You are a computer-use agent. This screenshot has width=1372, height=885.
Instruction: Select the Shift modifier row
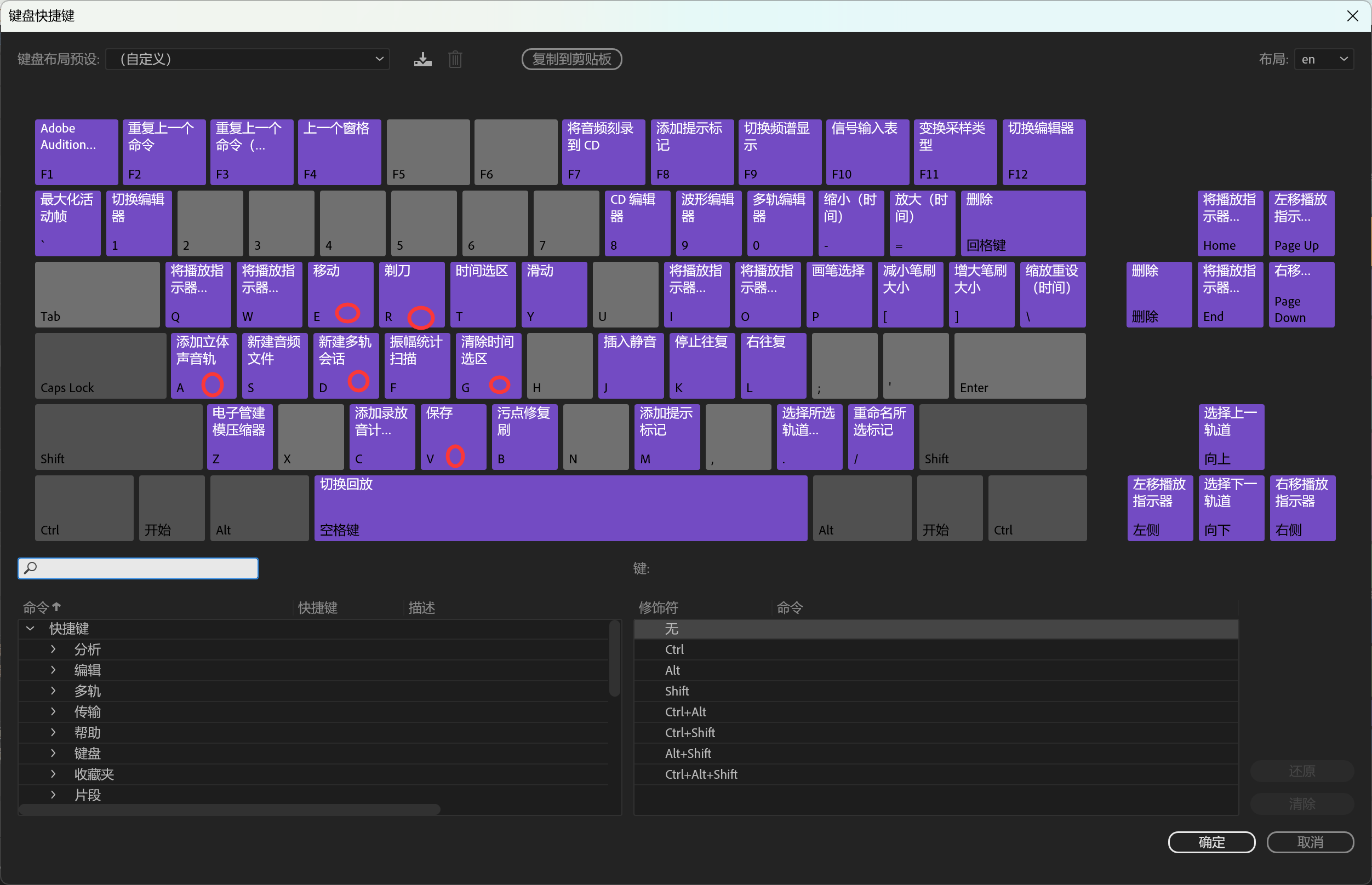pos(936,691)
